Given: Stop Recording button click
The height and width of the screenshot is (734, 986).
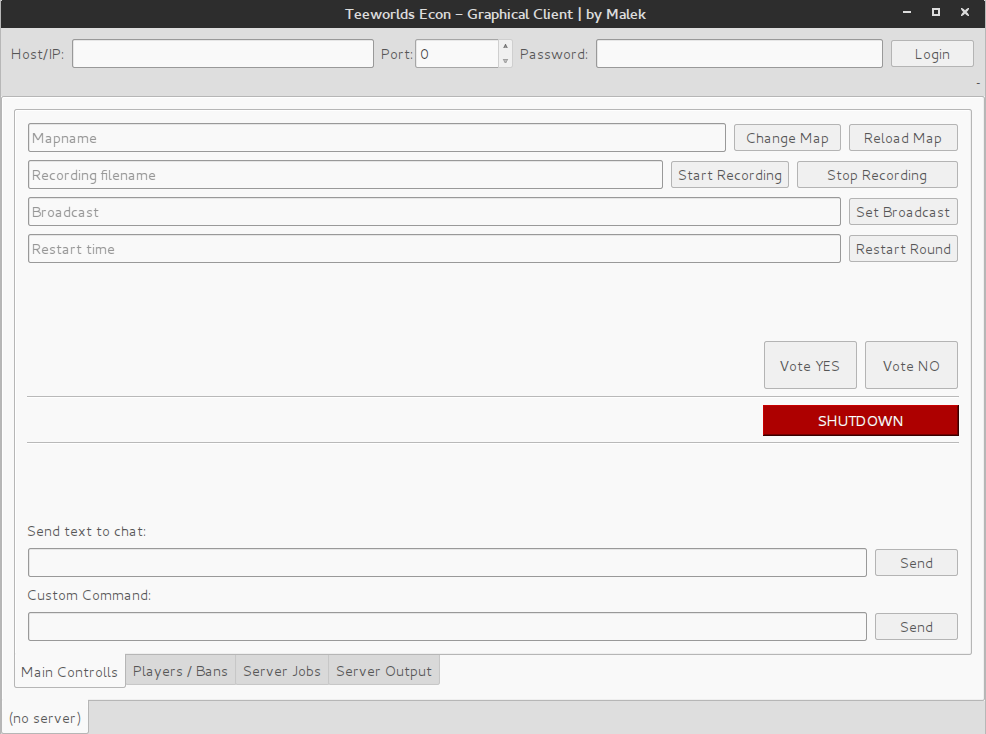Looking at the screenshot, I should pos(877,175).
